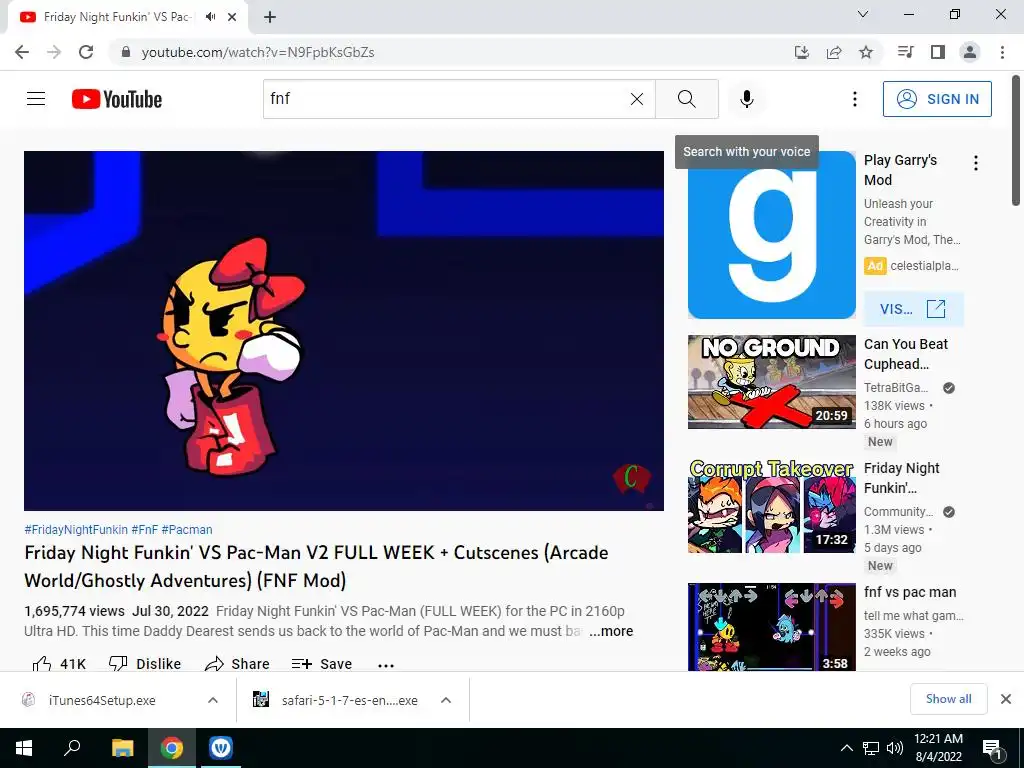This screenshot has height=768, width=1024.
Task: Start voice search with the microphone icon
Action: (x=747, y=99)
